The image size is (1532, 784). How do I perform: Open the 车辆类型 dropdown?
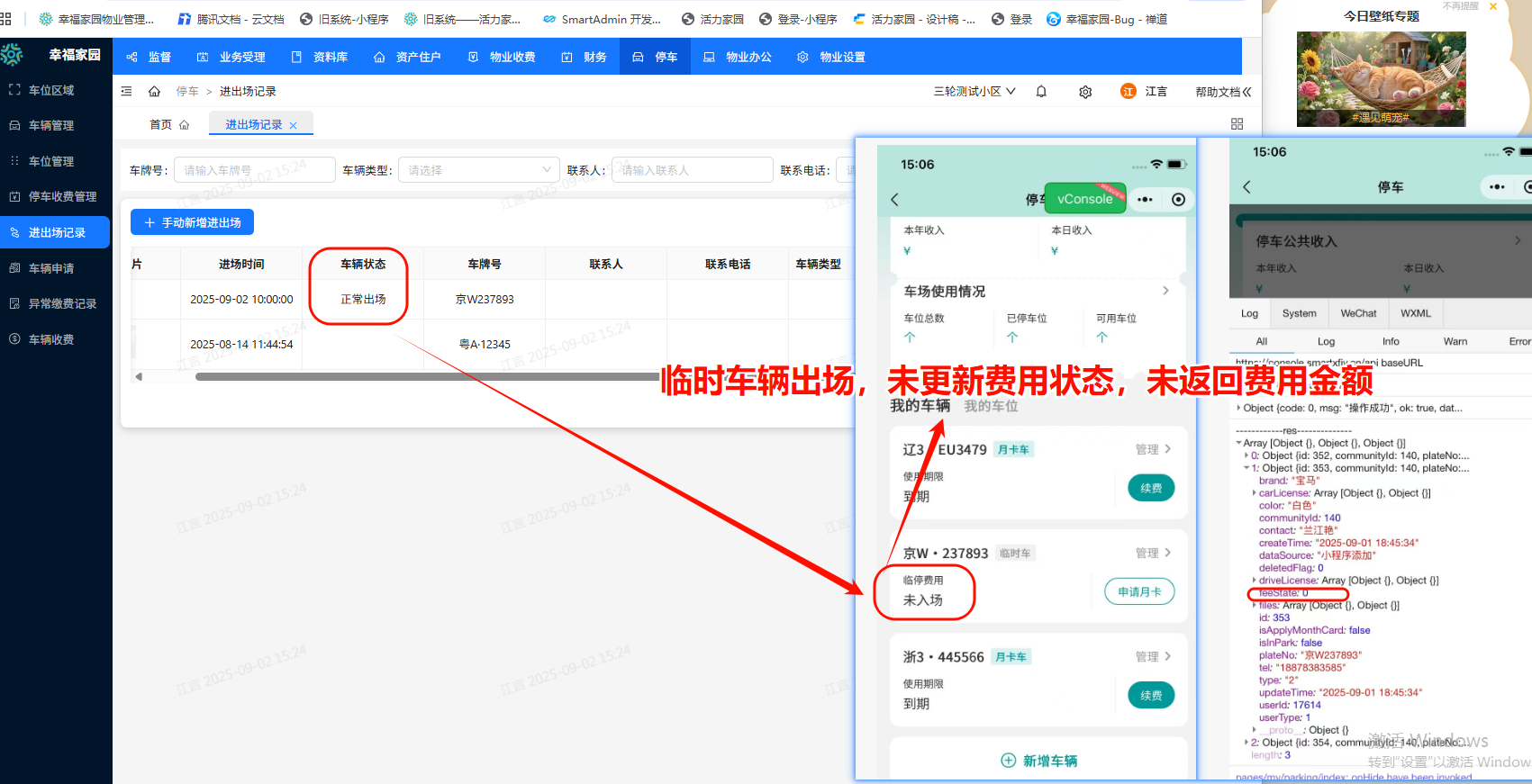(x=479, y=170)
